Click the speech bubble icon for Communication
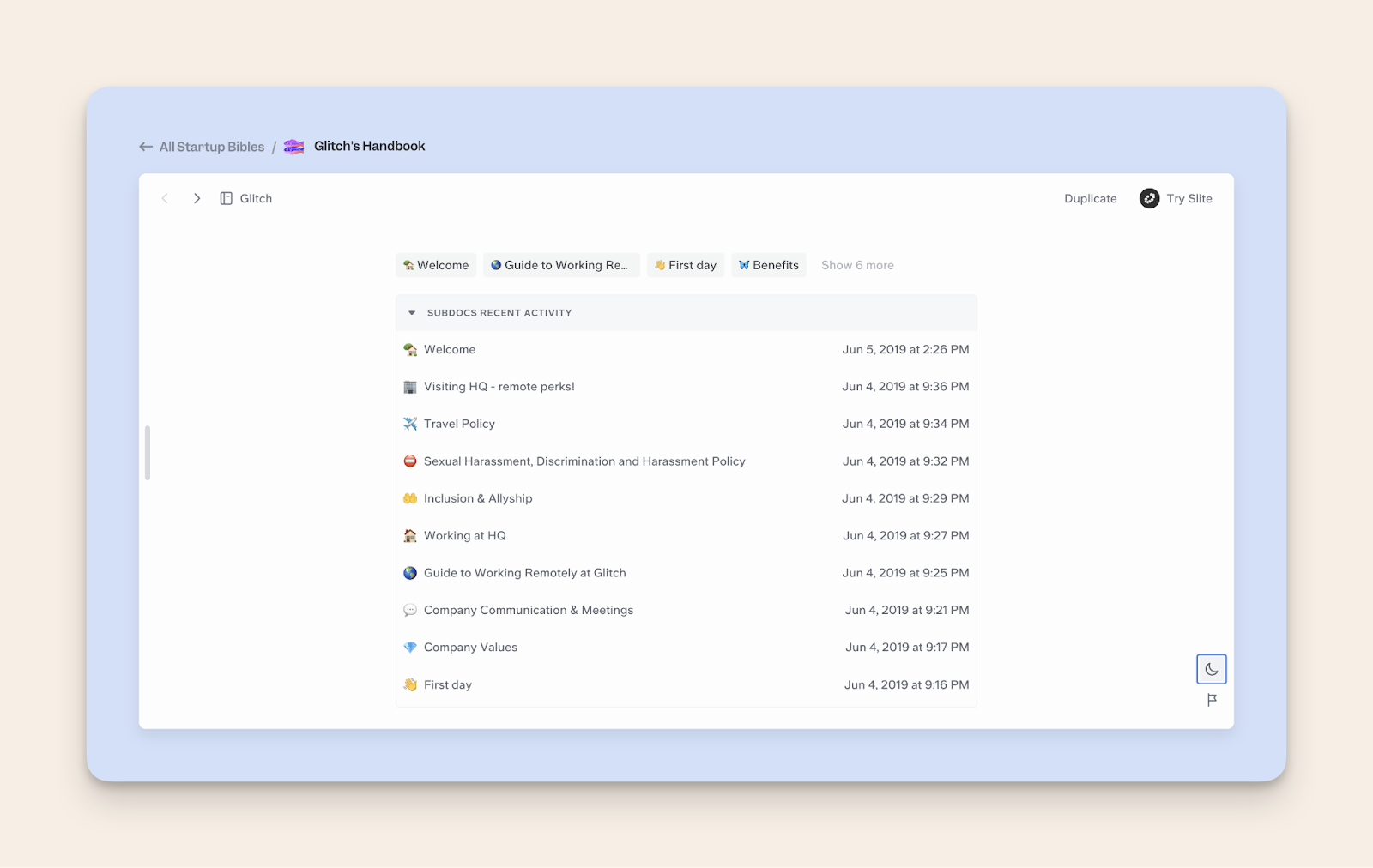Screen dimensions: 1373x868 [x=410, y=610]
